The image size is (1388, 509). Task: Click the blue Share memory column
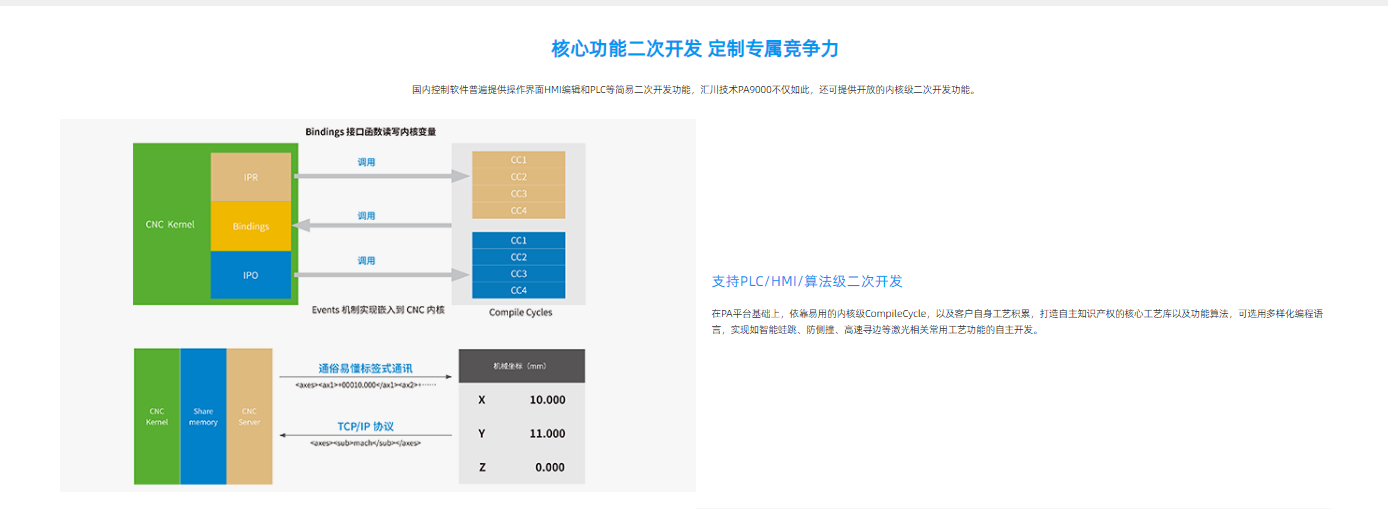[203, 416]
